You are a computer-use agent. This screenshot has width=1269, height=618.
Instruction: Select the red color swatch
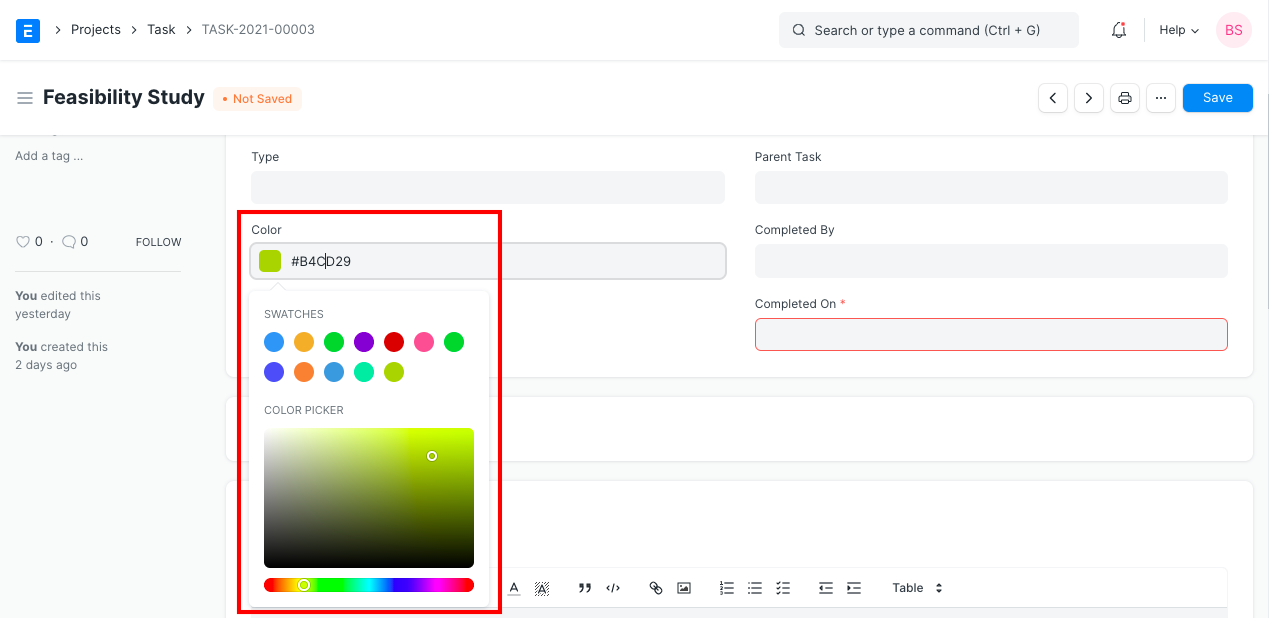tap(394, 341)
